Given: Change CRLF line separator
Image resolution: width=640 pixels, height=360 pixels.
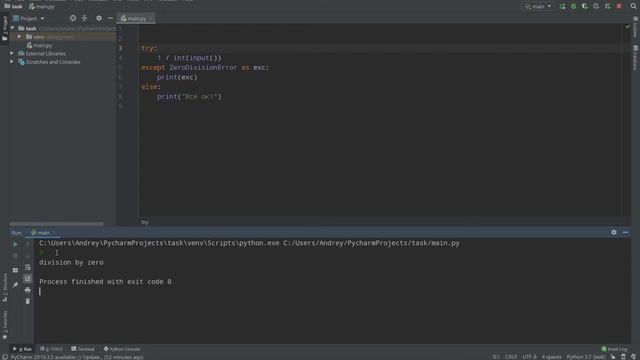Looking at the screenshot, I should [x=511, y=357].
